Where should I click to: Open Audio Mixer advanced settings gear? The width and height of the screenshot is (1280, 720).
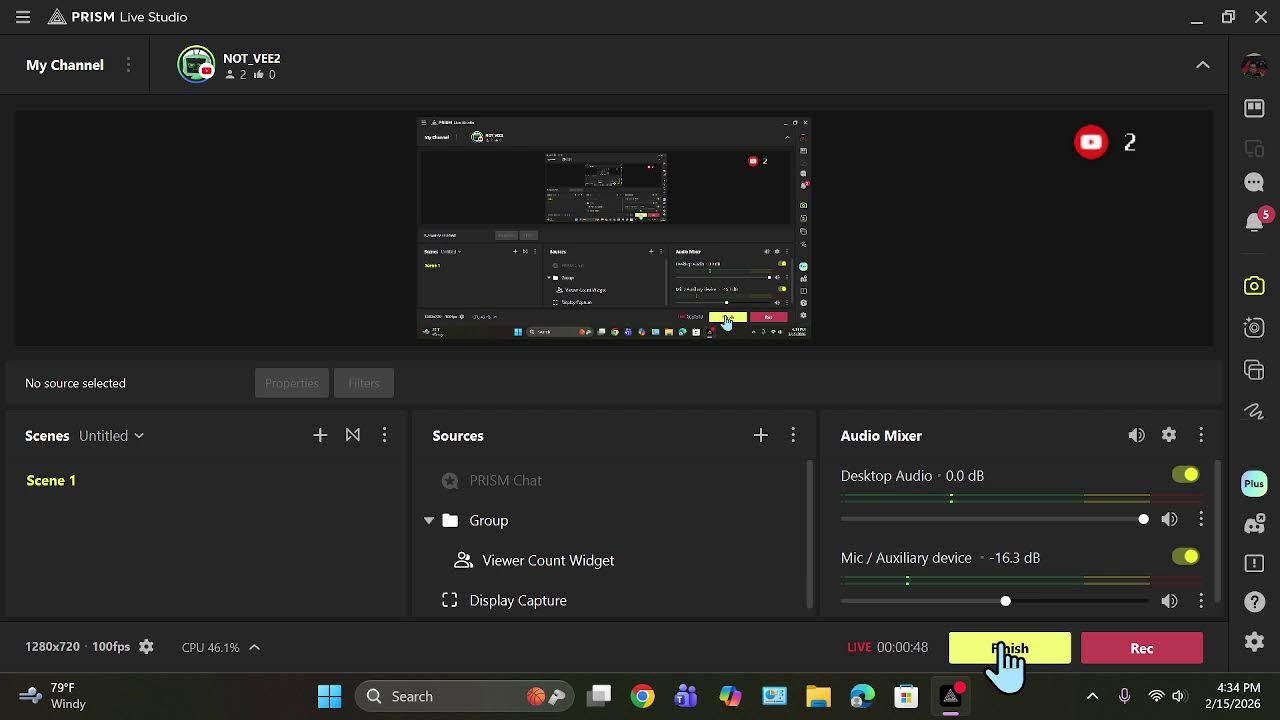1169,435
